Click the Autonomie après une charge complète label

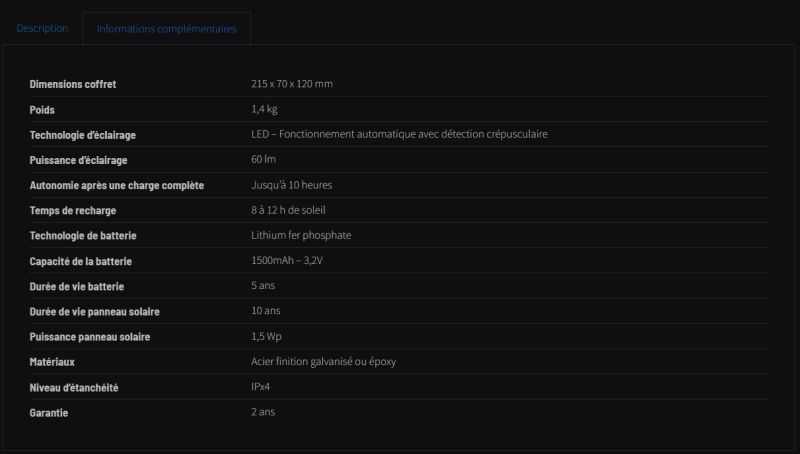click(x=117, y=185)
